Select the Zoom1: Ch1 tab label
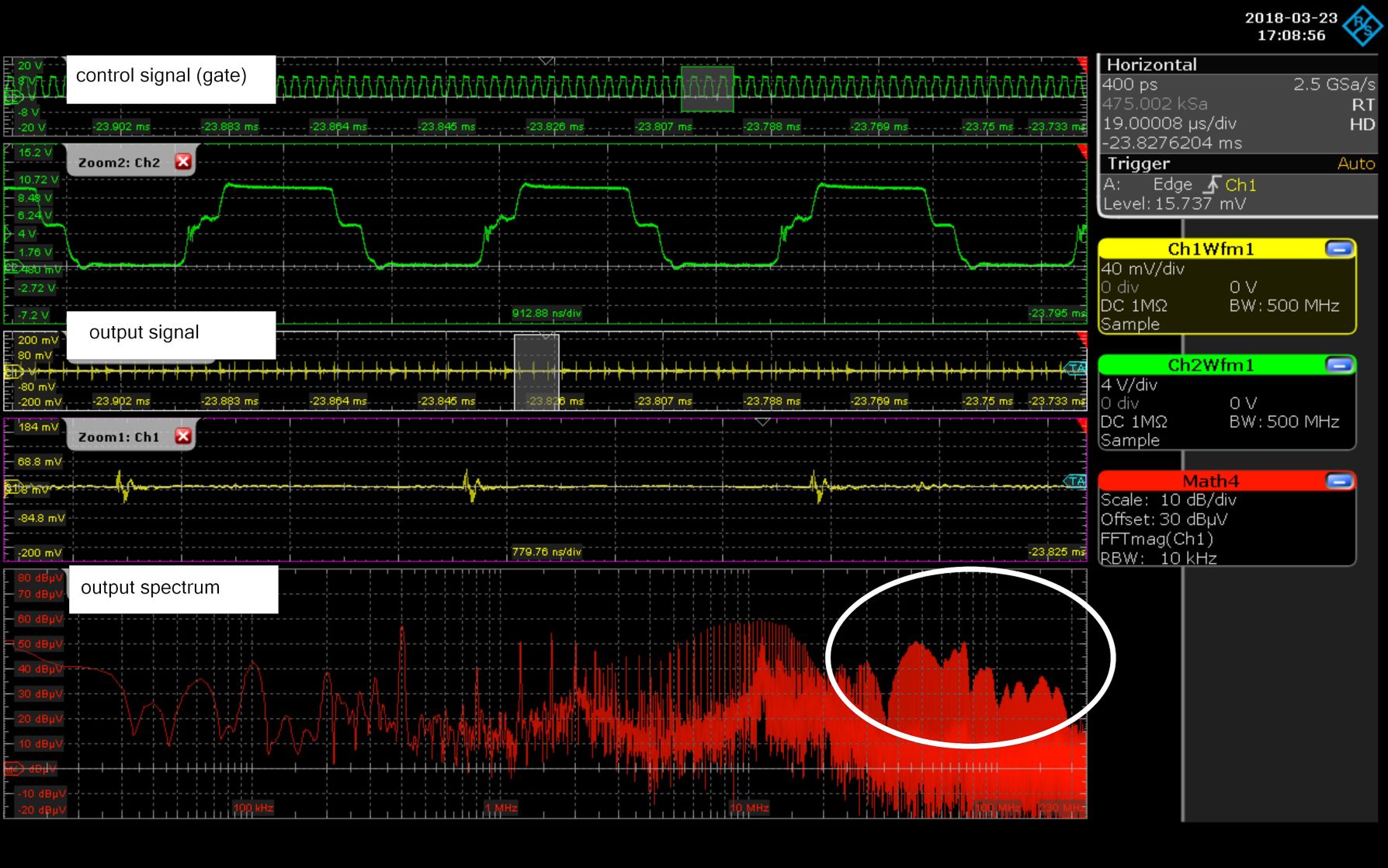 point(119,437)
